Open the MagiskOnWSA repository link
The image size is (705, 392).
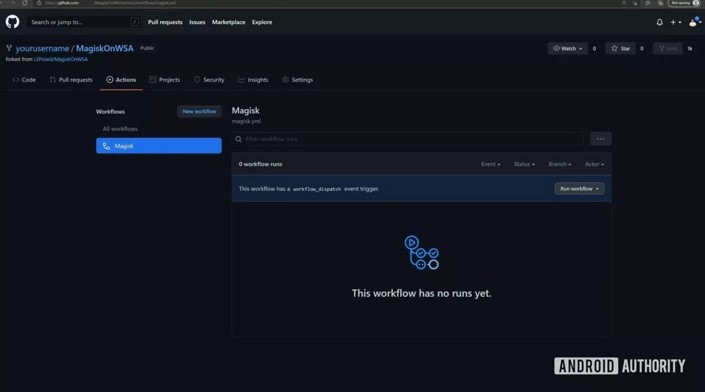(x=104, y=49)
